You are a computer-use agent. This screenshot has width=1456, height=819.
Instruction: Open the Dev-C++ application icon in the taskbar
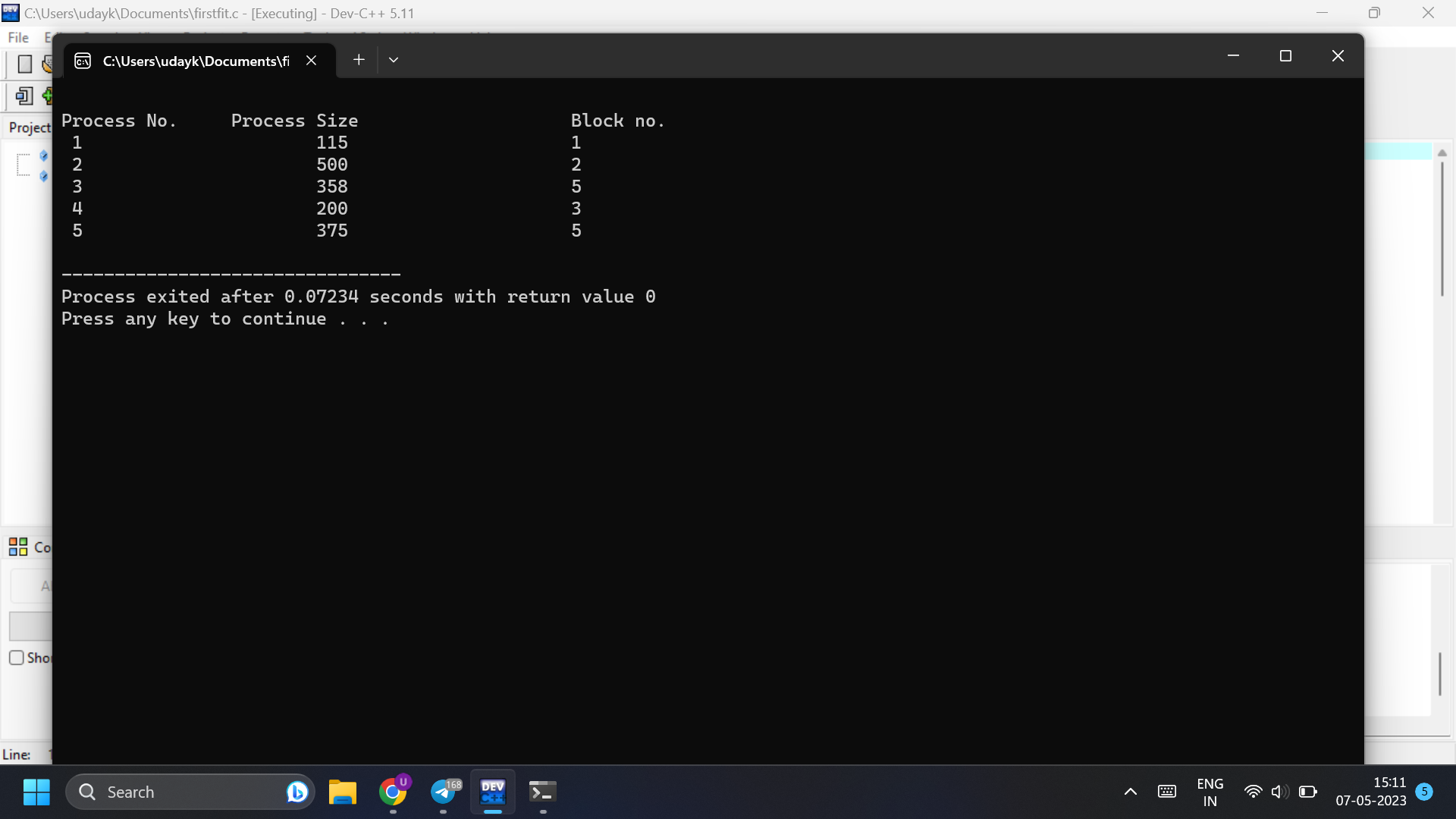coord(492,791)
